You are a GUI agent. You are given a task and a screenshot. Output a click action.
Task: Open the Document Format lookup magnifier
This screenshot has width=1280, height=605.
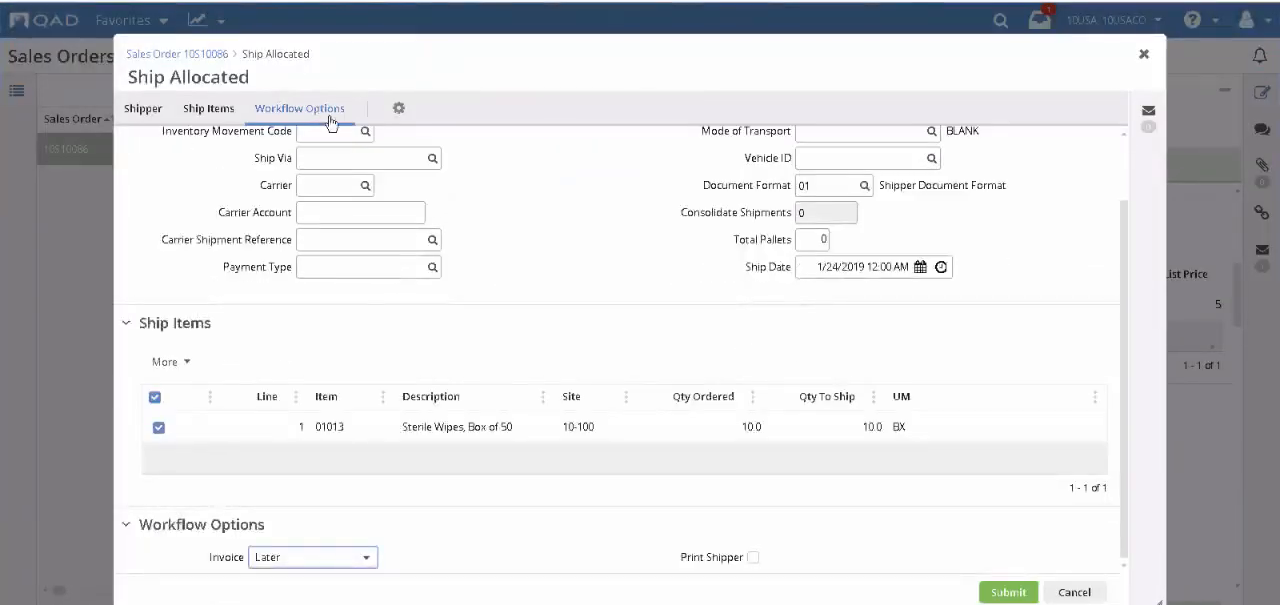(864, 185)
